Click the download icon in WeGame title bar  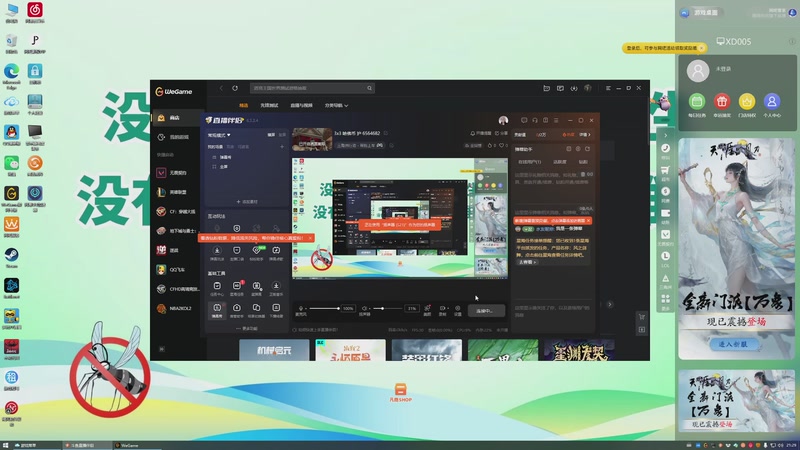pyautogui.click(x=574, y=88)
